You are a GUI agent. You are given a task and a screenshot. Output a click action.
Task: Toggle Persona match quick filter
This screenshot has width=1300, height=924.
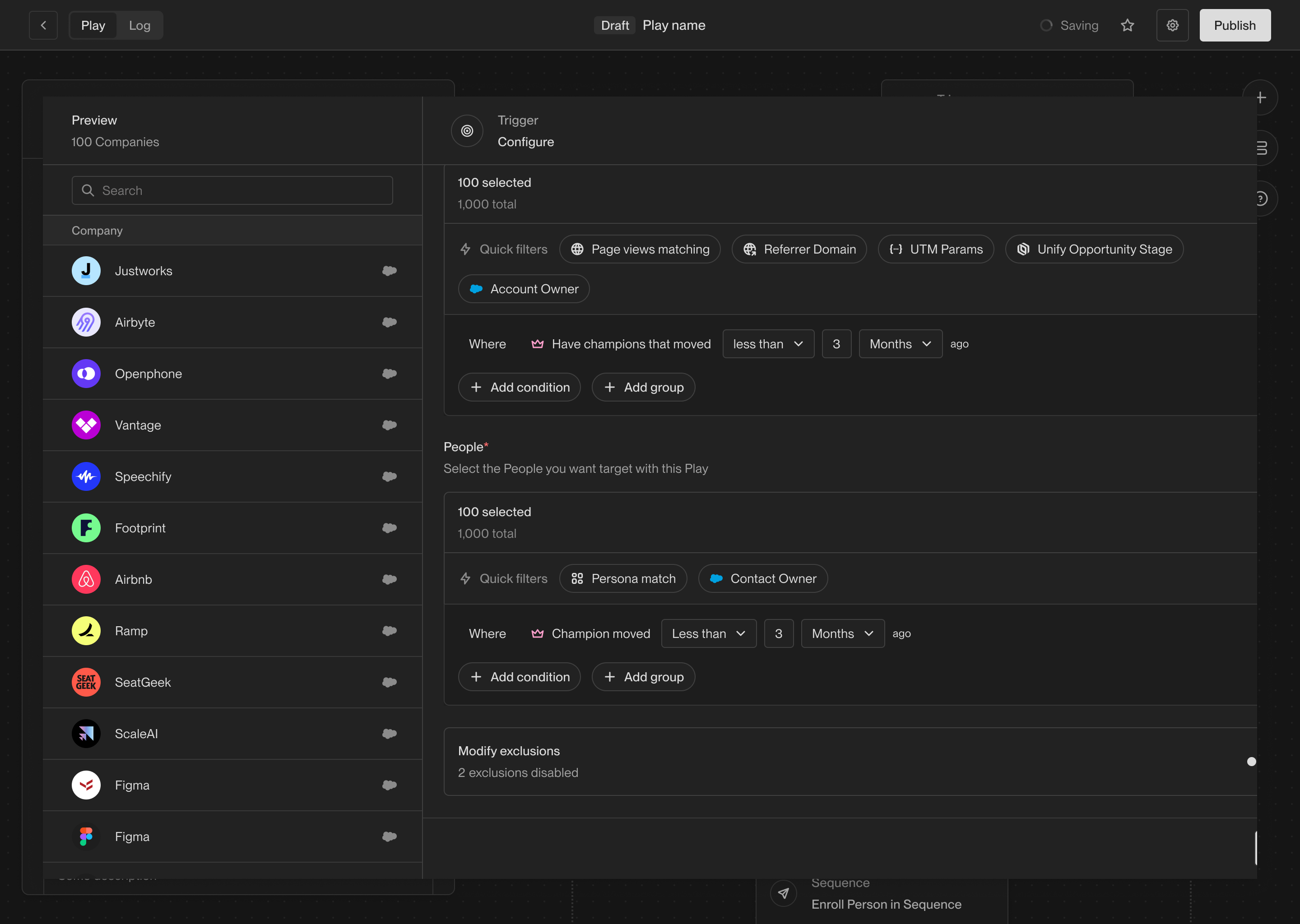(x=623, y=579)
